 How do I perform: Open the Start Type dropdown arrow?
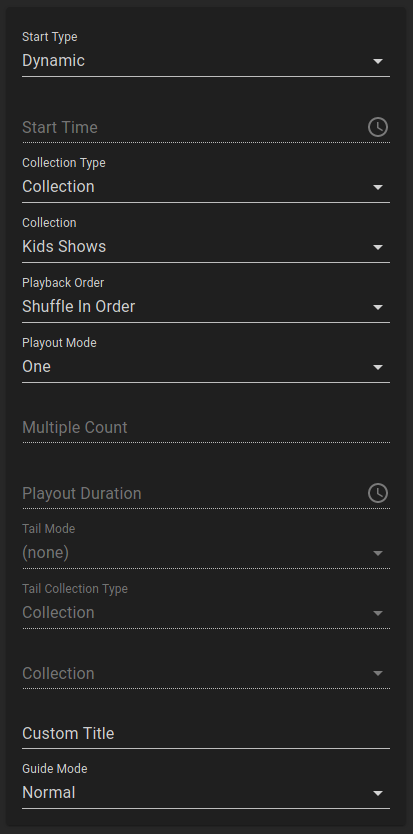click(378, 61)
